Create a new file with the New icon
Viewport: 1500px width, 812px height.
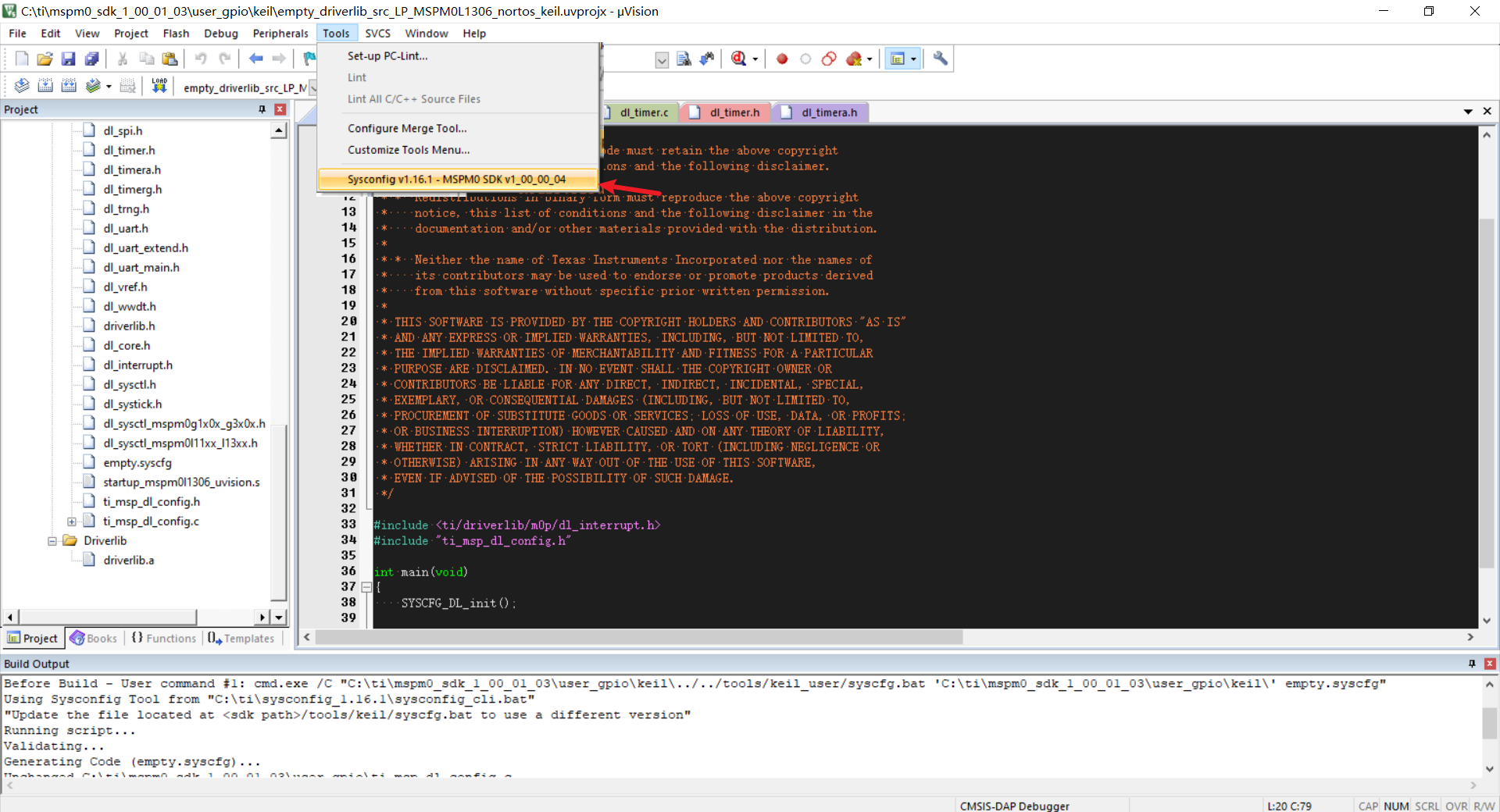pyautogui.click(x=22, y=59)
